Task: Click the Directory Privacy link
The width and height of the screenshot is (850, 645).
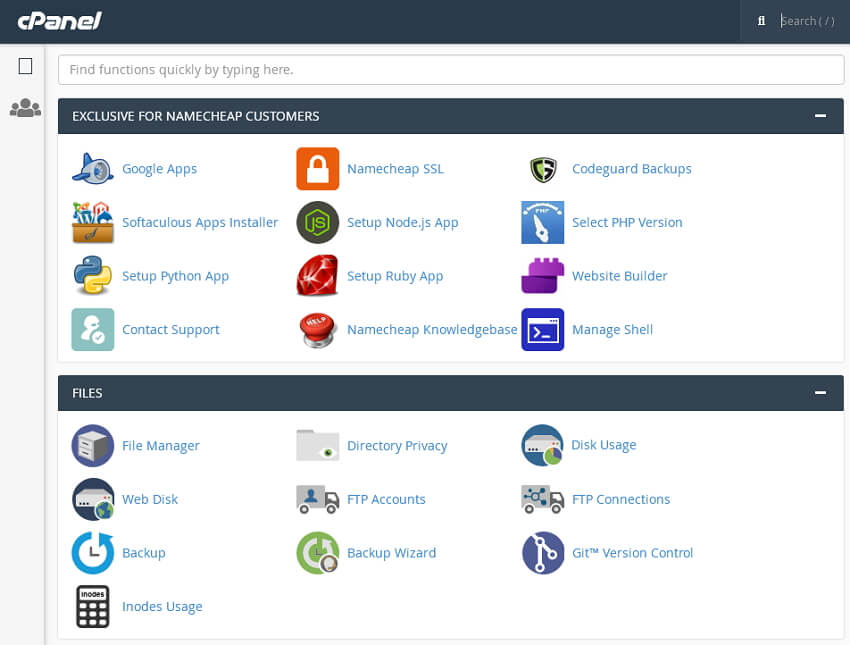Action: click(397, 446)
